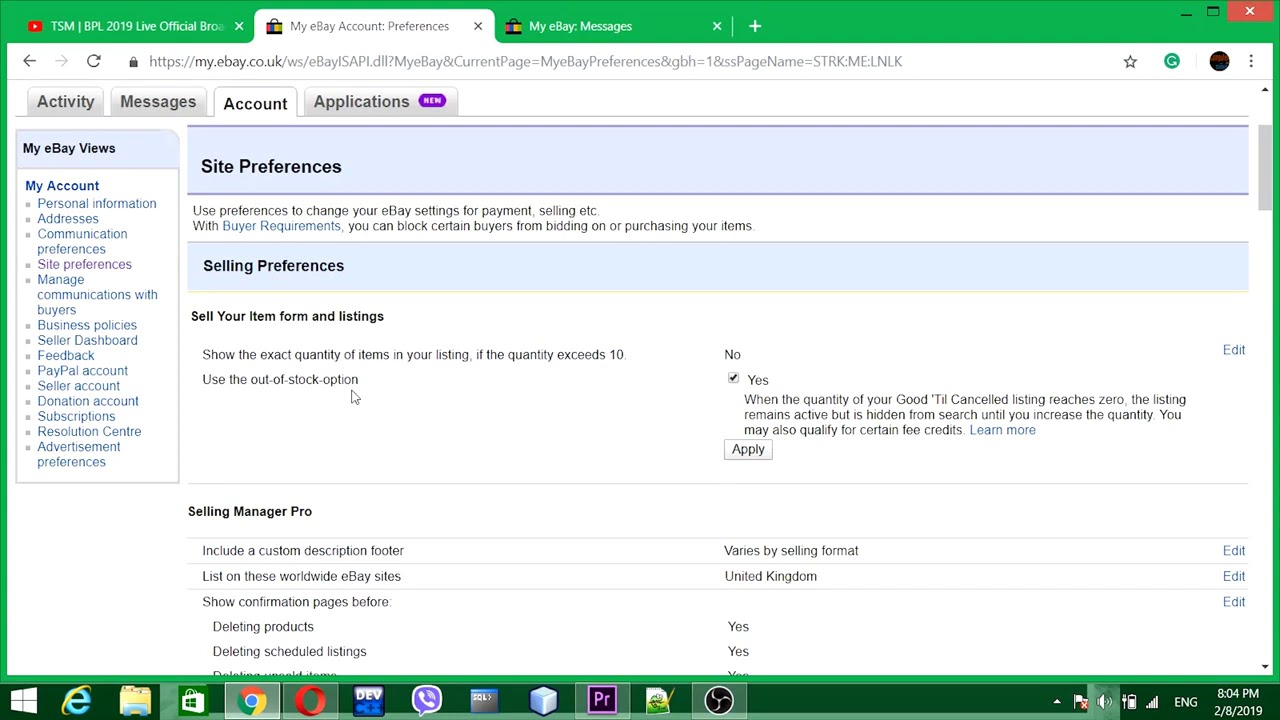The width and height of the screenshot is (1280, 720).
Task: Open network status in system tray
Action: click(1152, 702)
